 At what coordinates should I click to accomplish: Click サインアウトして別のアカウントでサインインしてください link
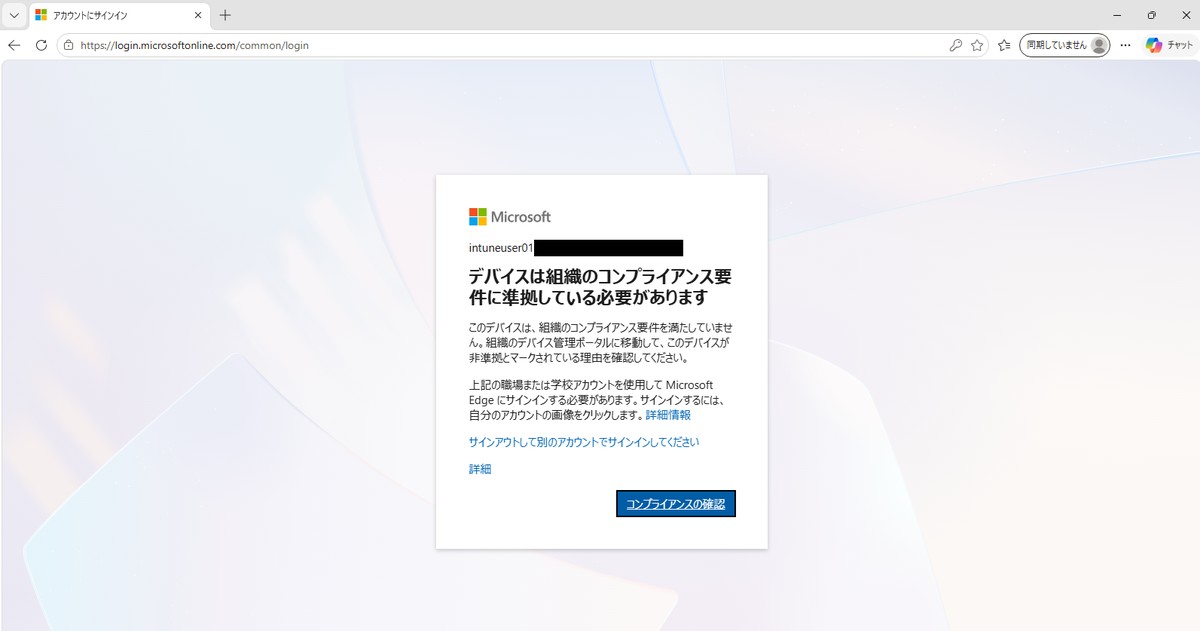(x=584, y=441)
